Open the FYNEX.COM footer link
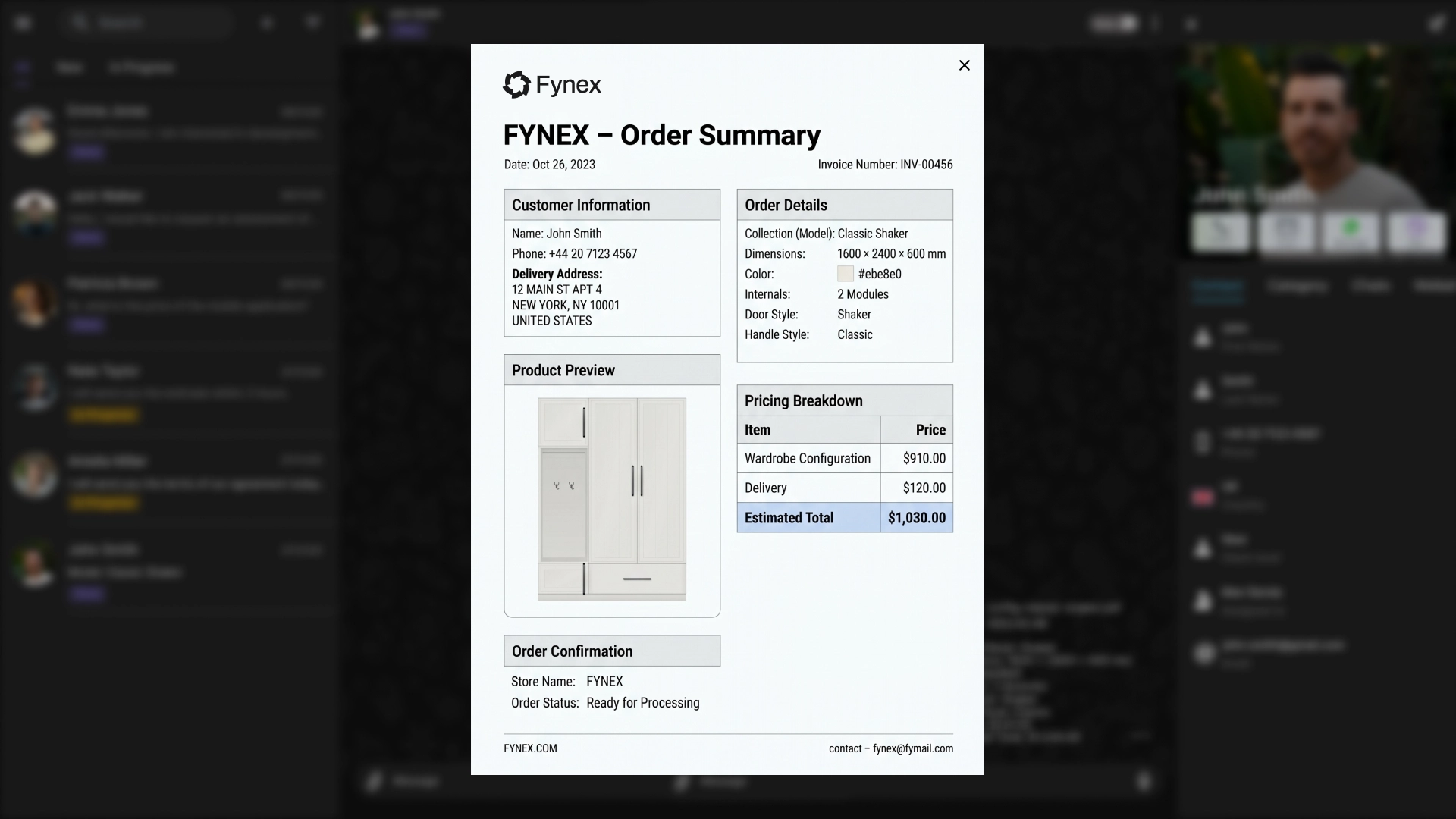The image size is (1456, 819). click(530, 748)
